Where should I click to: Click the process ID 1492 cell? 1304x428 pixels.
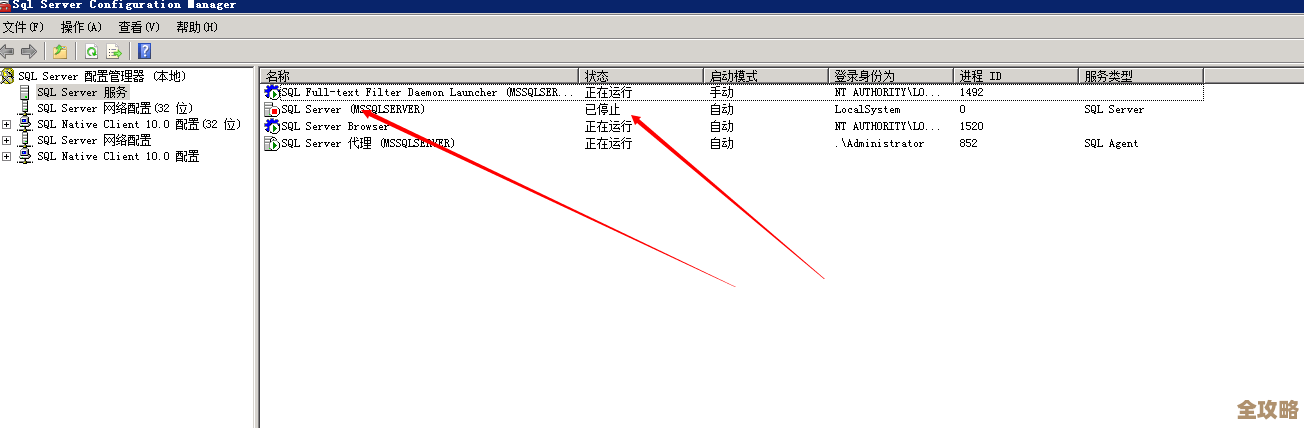coord(971,93)
